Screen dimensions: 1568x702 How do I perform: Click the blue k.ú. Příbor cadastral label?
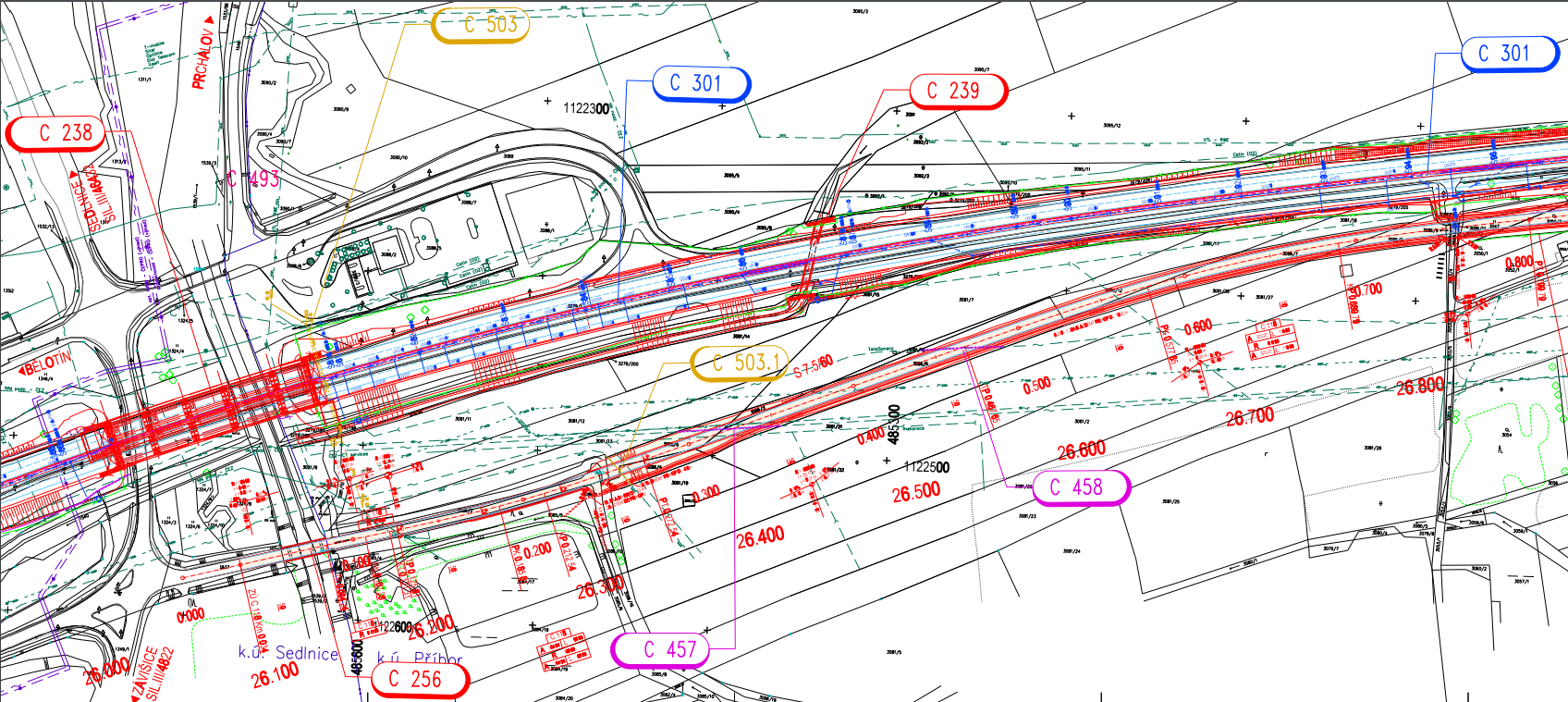(419, 659)
